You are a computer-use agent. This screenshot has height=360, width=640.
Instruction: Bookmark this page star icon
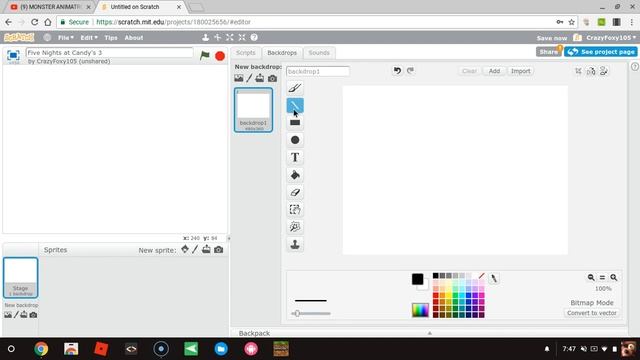(571, 22)
